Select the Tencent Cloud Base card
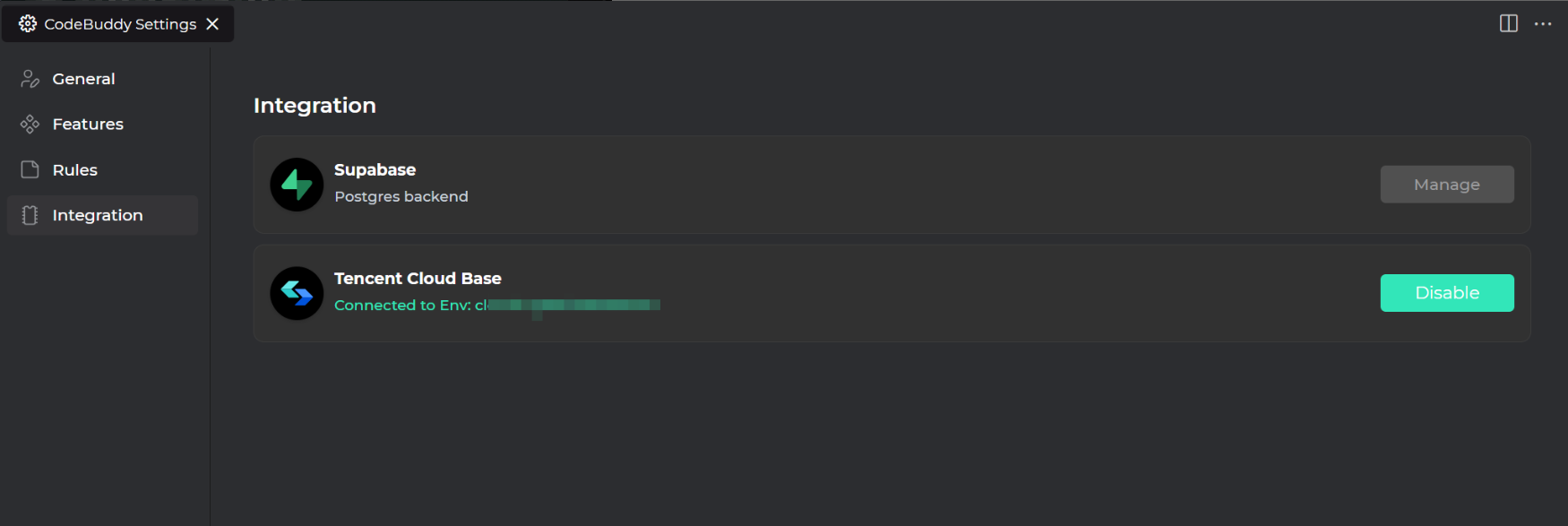1568x526 pixels. click(x=806, y=293)
